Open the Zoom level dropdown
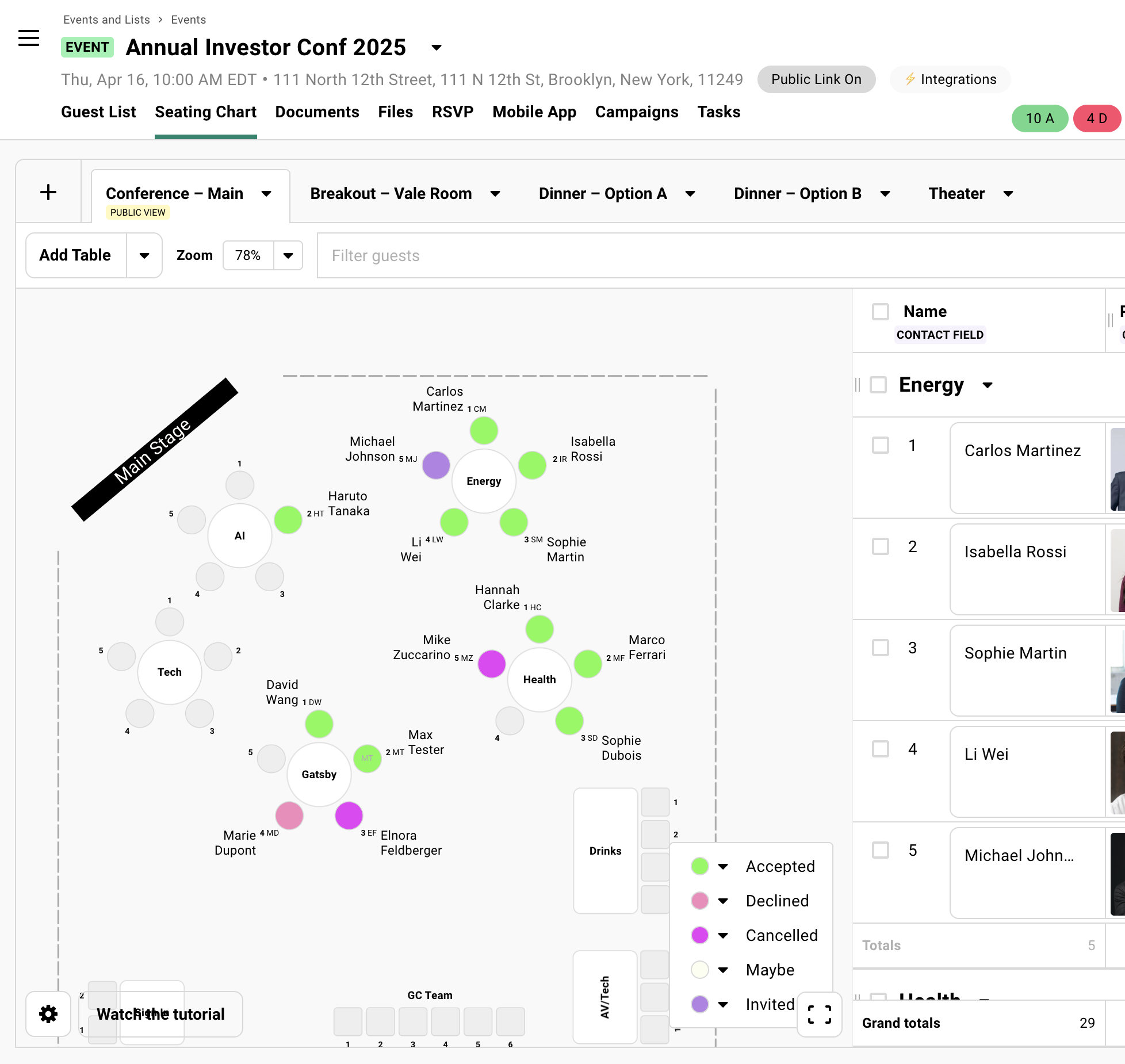Image resolution: width=1125 pixels, height=1064 pixels. (288, 255)
